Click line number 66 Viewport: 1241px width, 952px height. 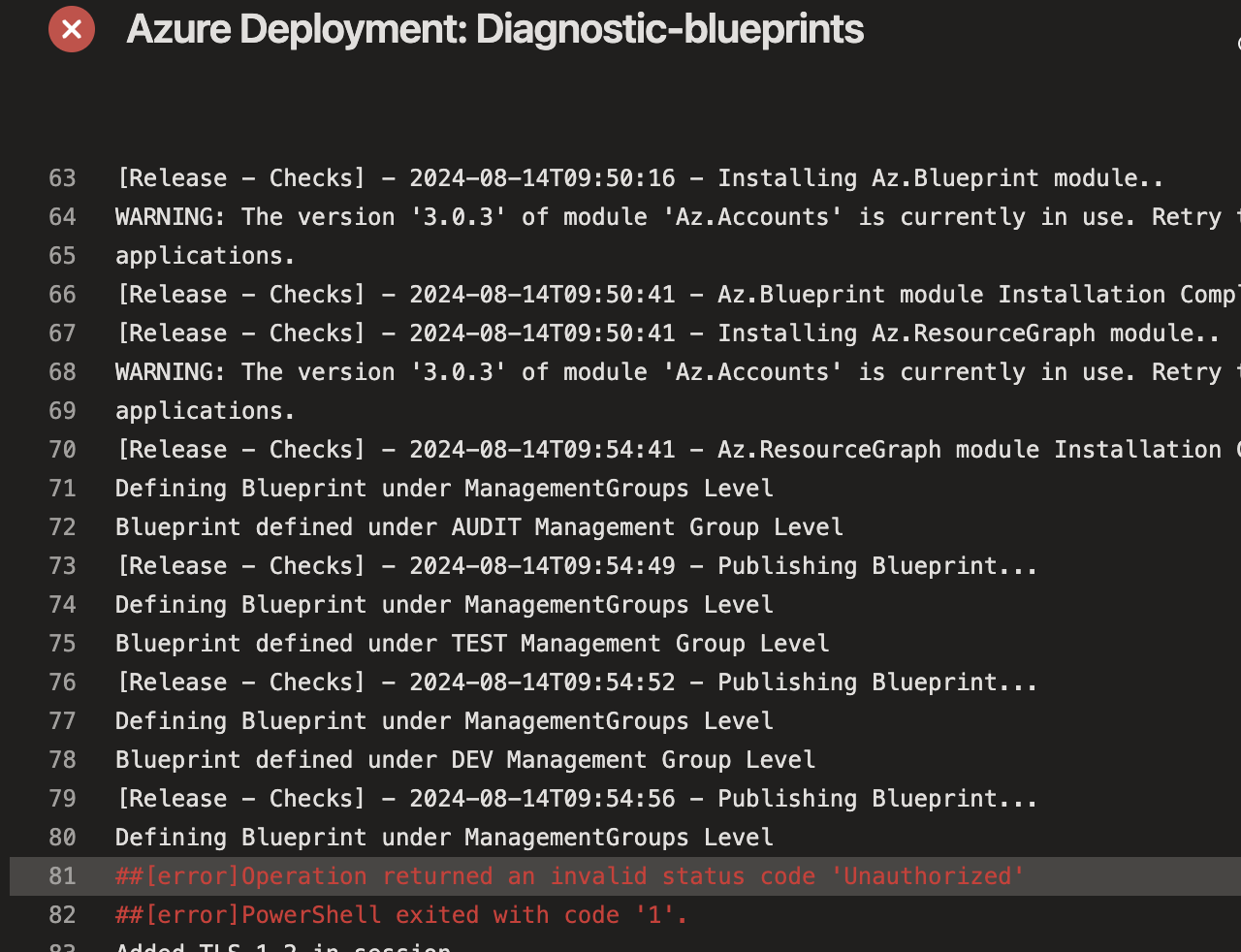click(62, 295)
